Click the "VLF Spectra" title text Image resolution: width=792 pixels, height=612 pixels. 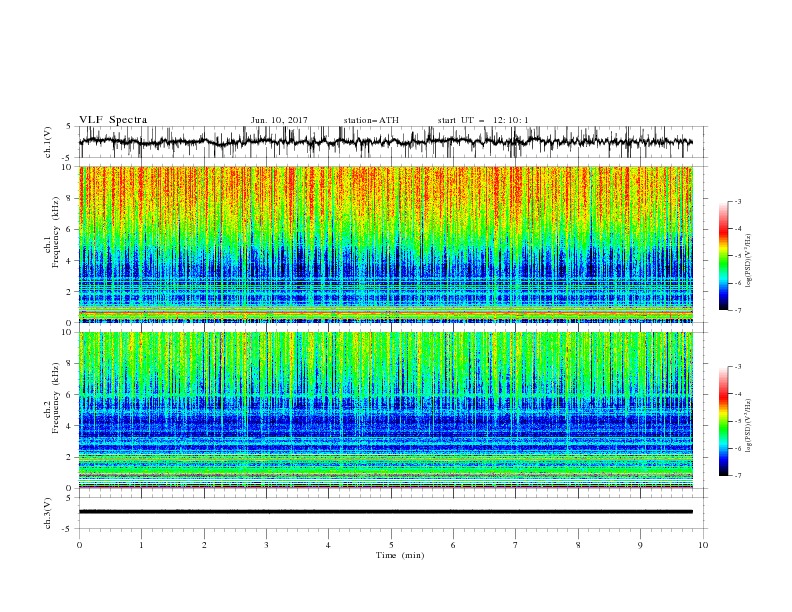coord(113,120)
